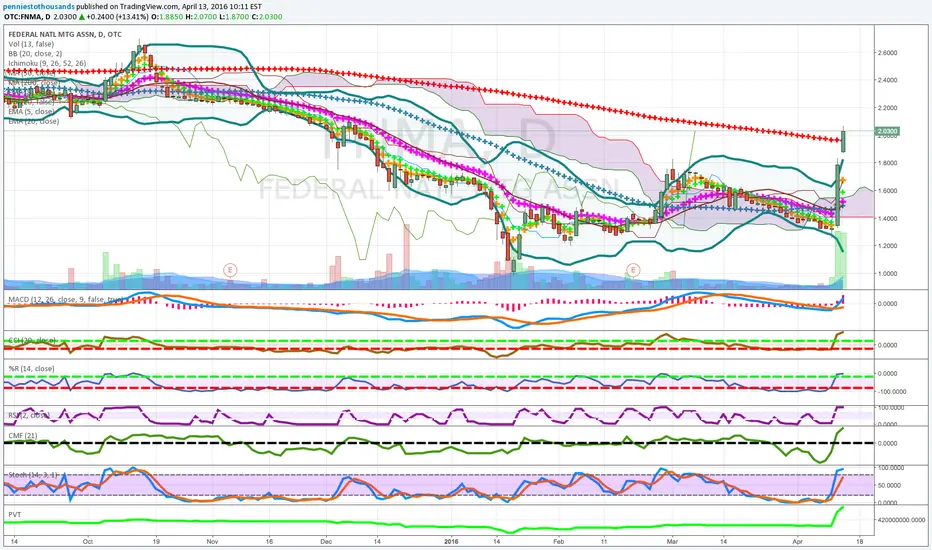Click the 1.4000 price axis label
The image size is (932, 550).
point(887,219)
